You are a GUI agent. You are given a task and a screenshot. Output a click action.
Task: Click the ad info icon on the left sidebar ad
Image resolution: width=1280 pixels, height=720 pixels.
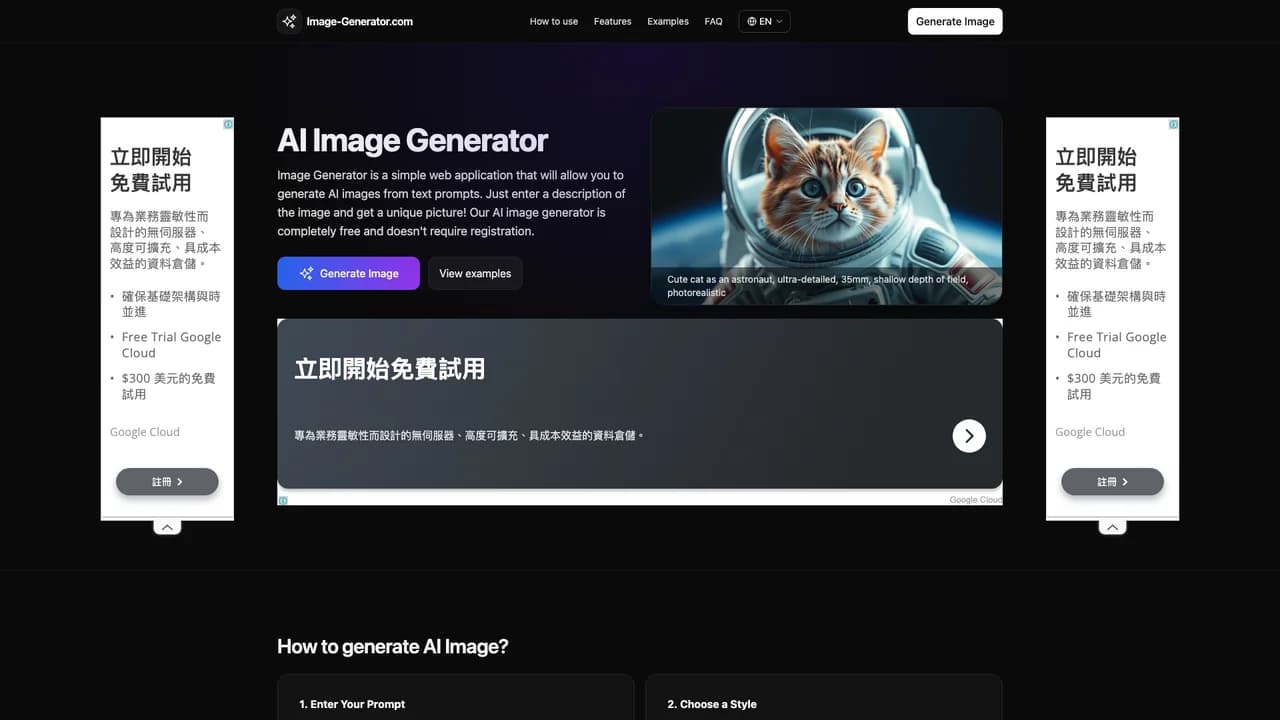click(228, 124)
